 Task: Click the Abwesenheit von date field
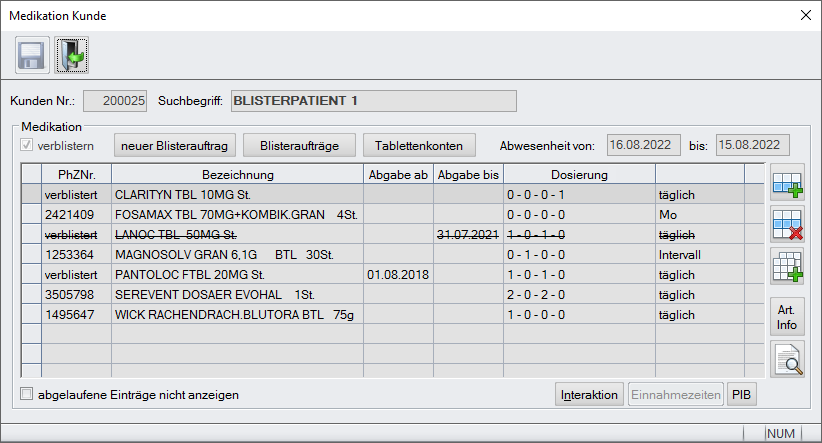click(x=645, y=145)
